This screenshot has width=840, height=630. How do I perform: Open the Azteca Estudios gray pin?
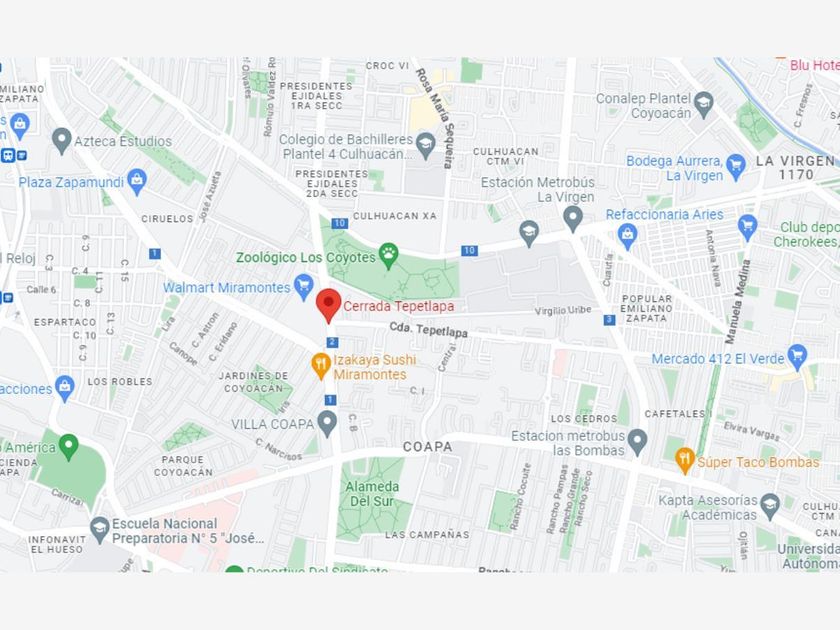(62, 141)
